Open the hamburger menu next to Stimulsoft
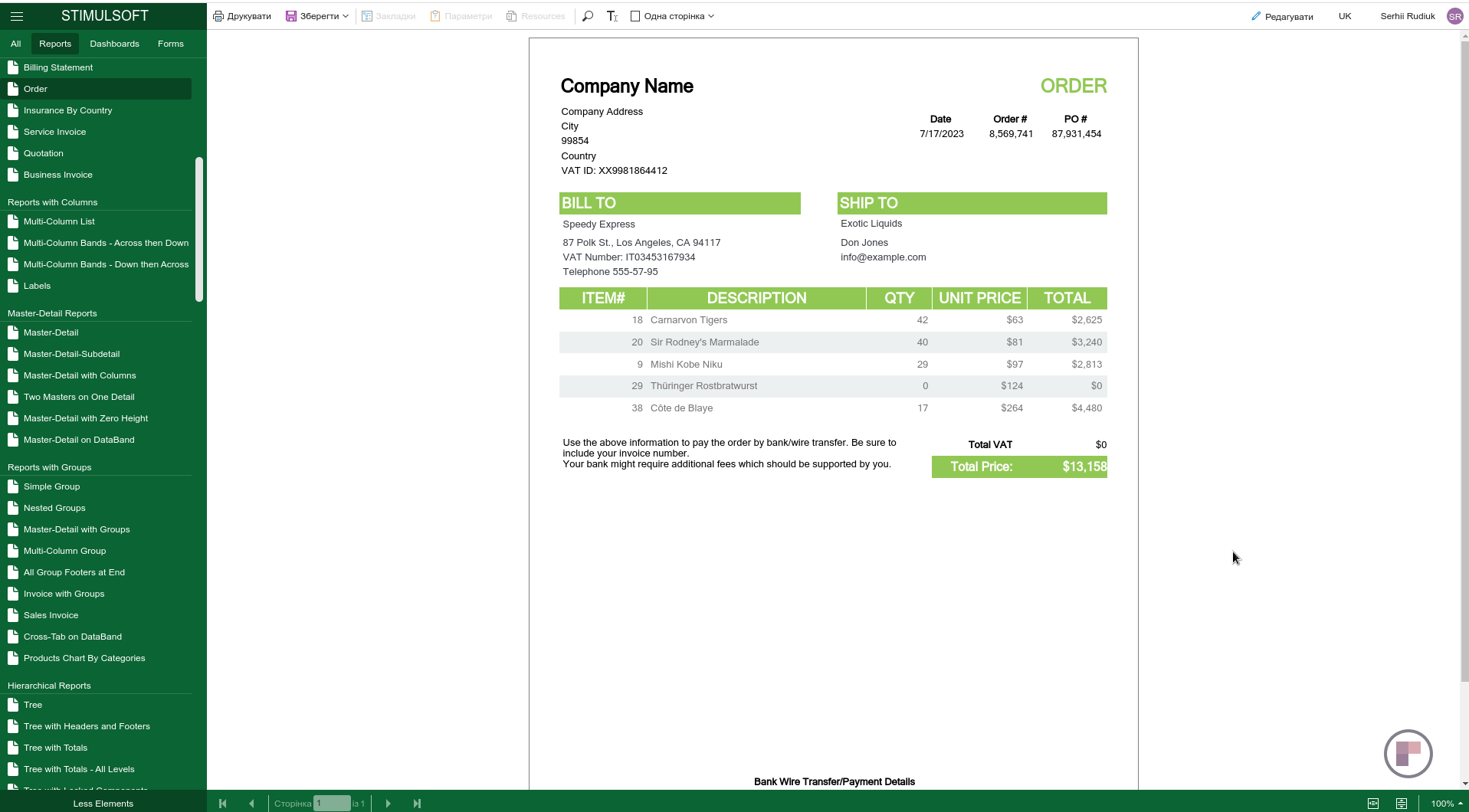This screenshot has height=812, width=1469. tap(17, 16)
